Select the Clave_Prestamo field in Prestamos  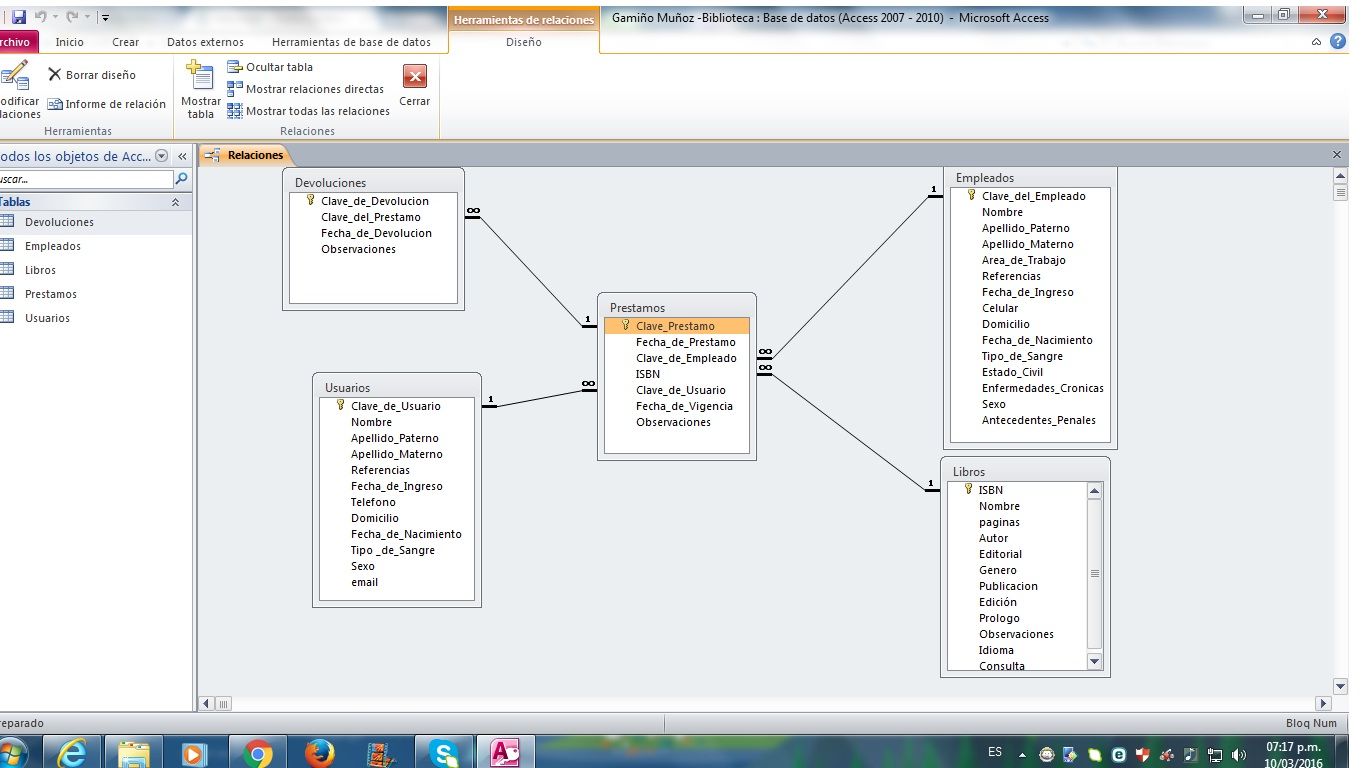(x=675, y=326)
